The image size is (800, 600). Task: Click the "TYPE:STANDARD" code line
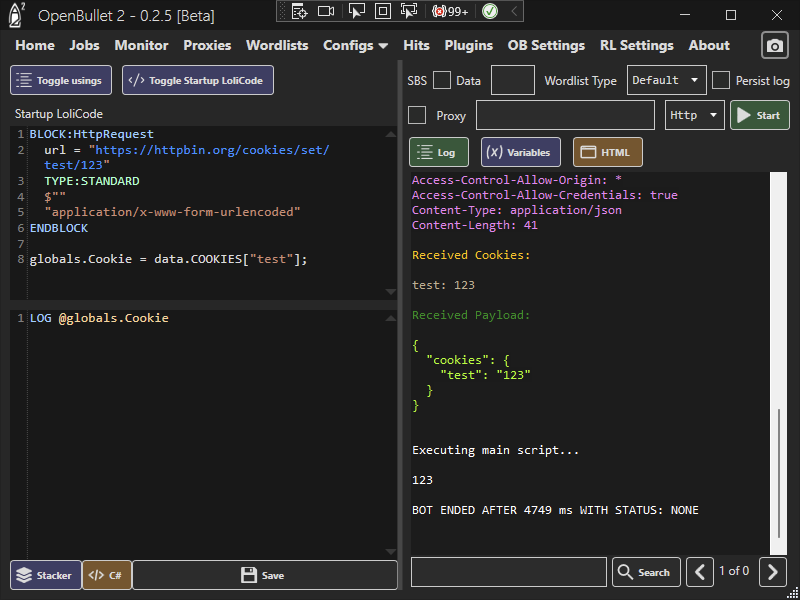click(x=92, y=181)
